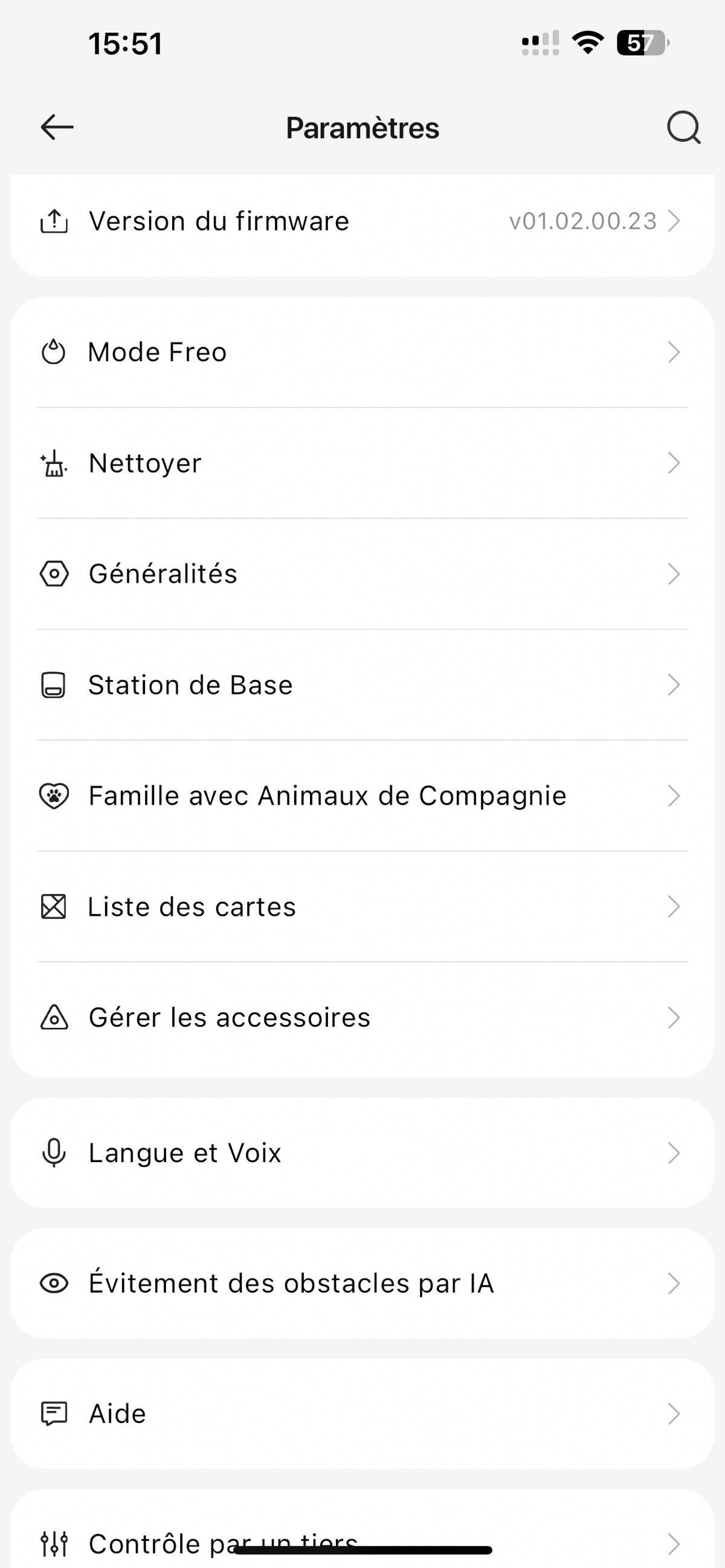Image resolution: width=725 pixels, height=1568 pixels.
Task: Tap the Liste des cartes map icon
Action: coord(54,907)
